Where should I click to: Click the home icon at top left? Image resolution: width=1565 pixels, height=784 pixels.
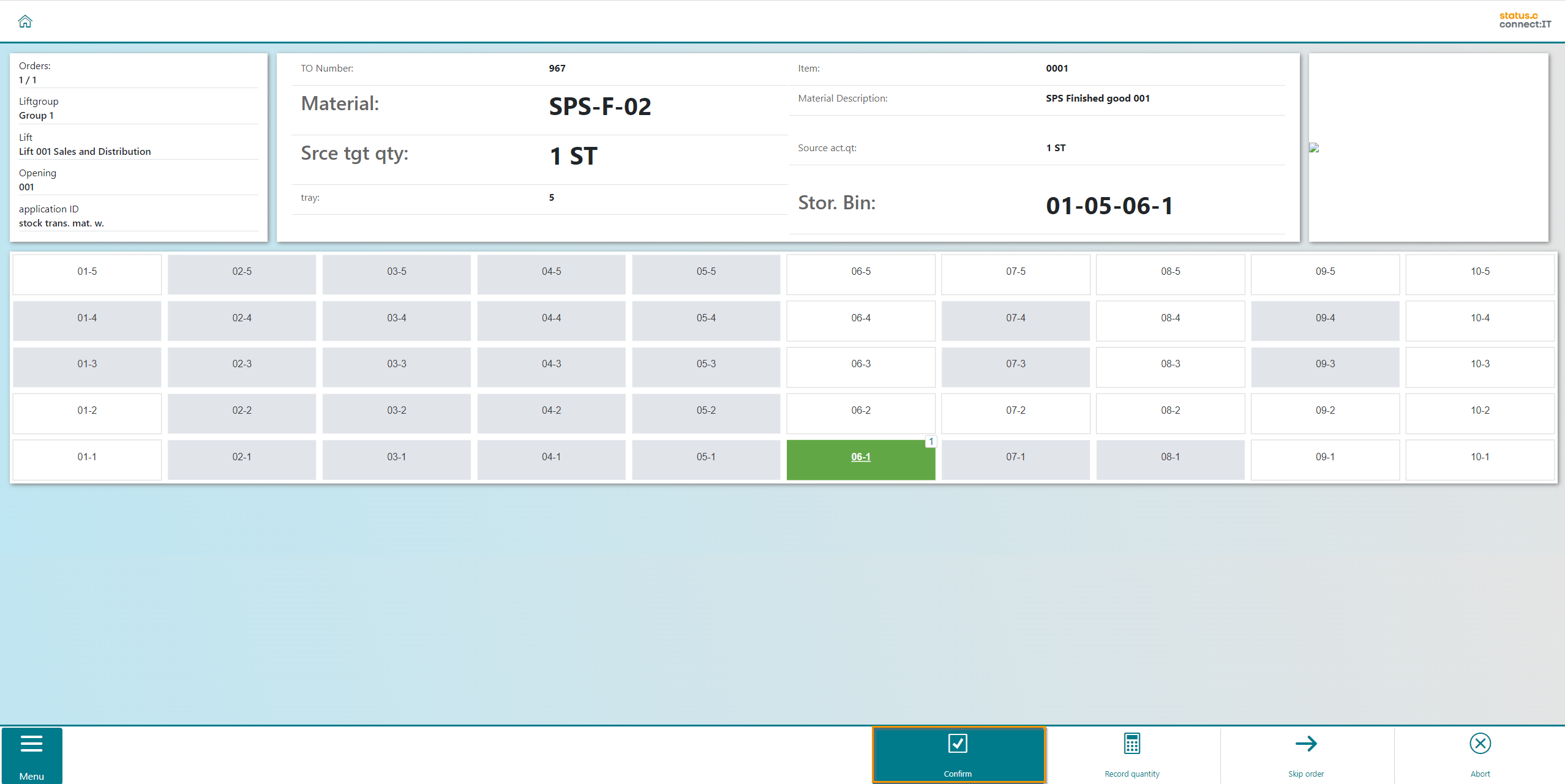(25, 21)
